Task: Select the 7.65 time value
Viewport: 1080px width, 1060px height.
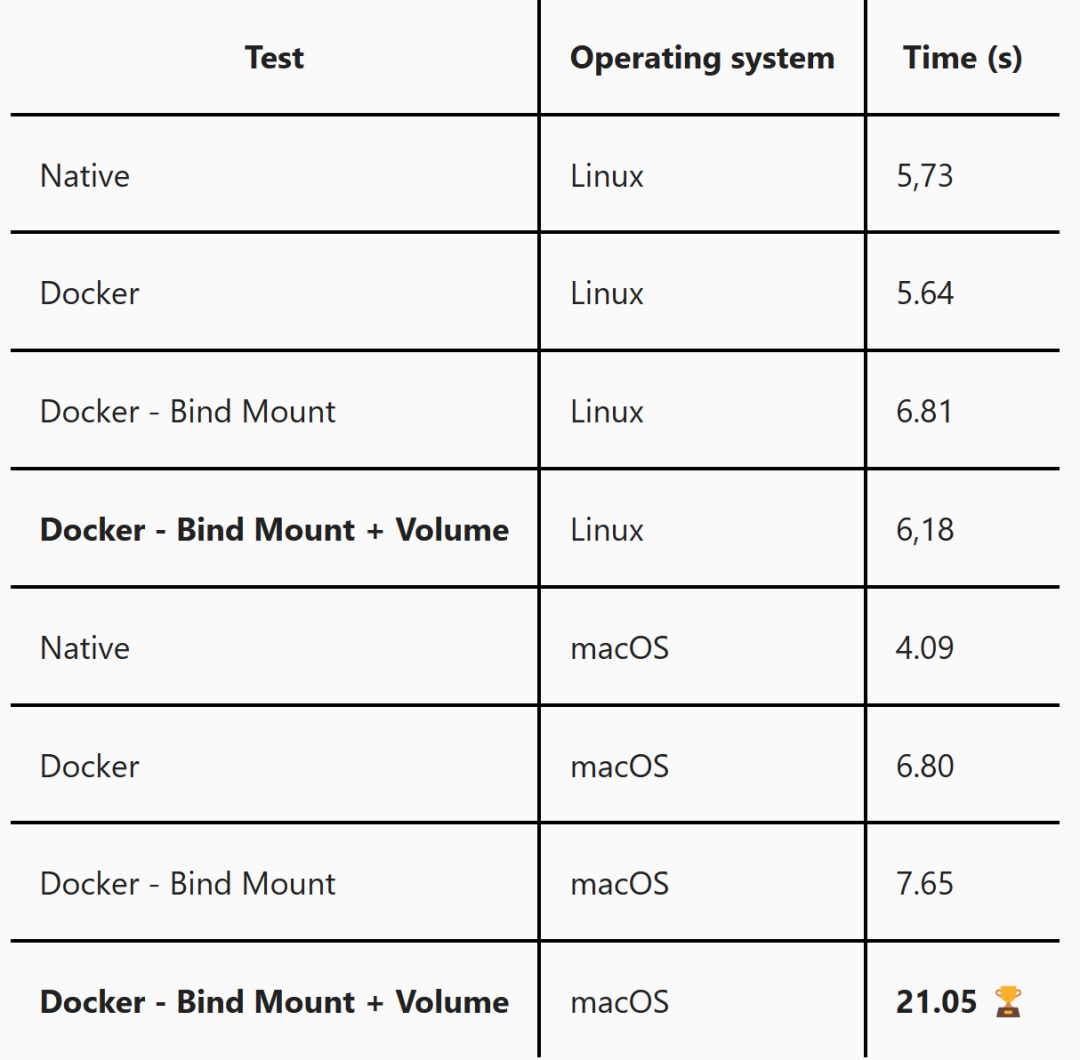Action: [x=924, y=884]
